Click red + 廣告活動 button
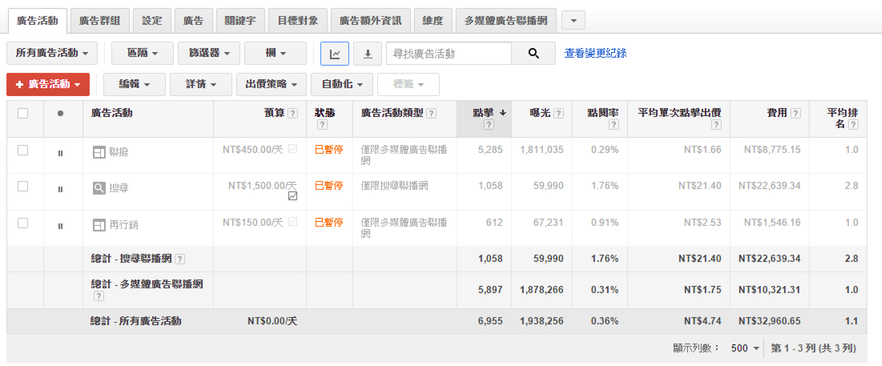Image resolution: width=882 pixels, height=366 pixels. (48, 84)
